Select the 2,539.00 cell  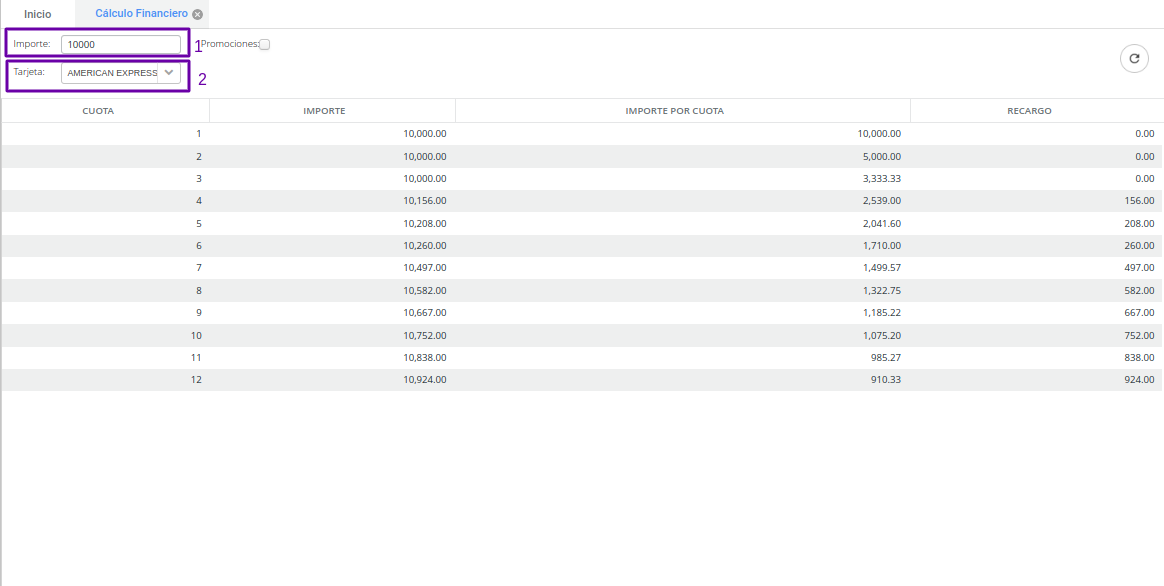683,201
